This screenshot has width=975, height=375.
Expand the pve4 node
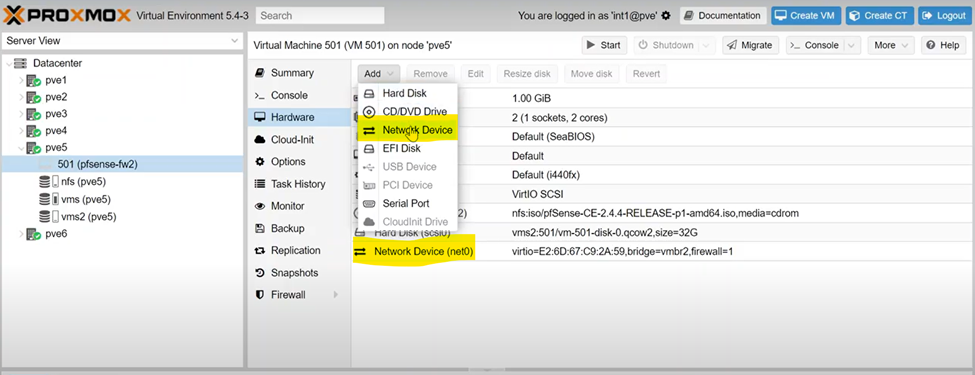tap(21, 131)
